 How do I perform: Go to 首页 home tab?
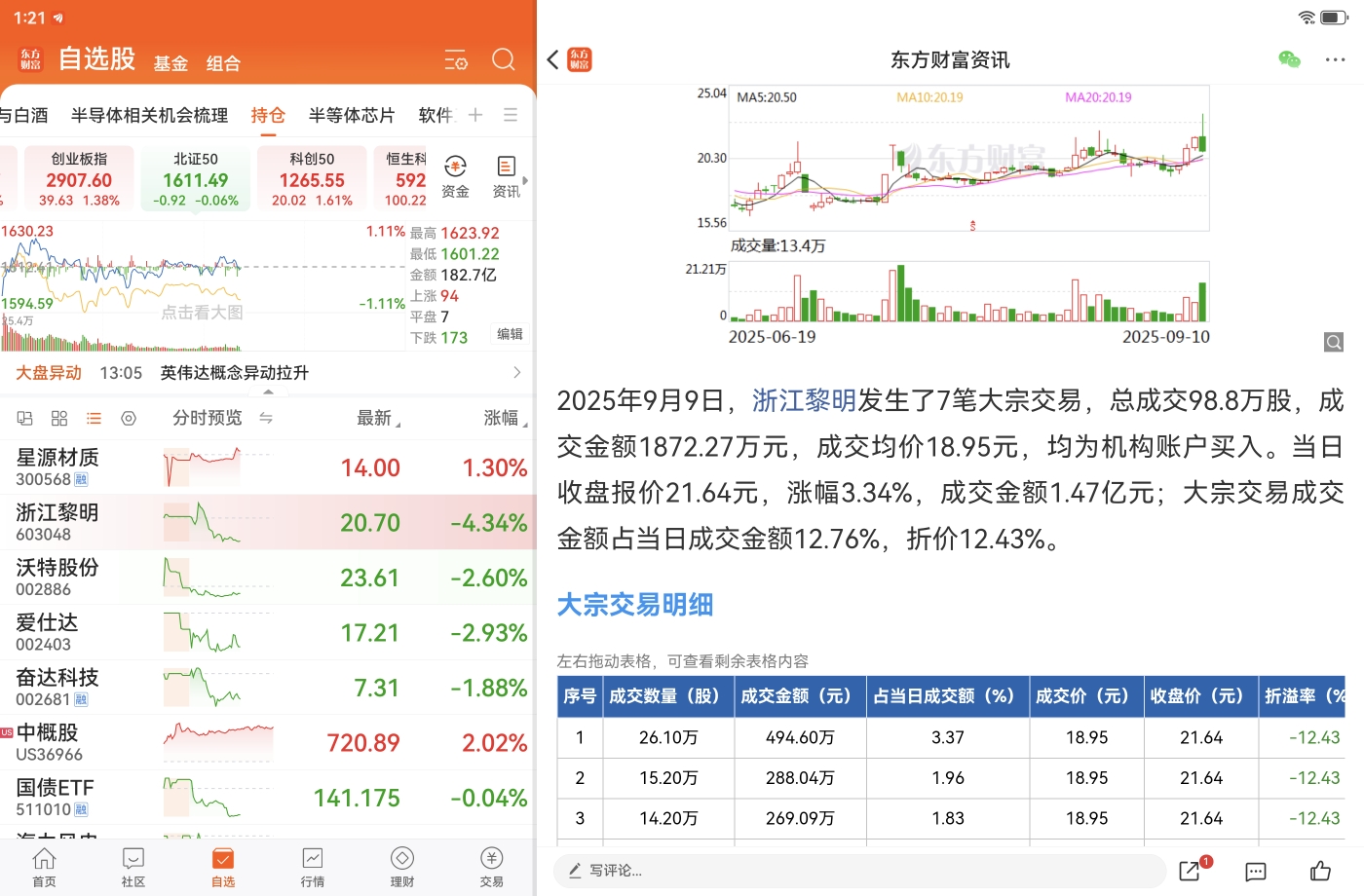[x=44, y=867]
